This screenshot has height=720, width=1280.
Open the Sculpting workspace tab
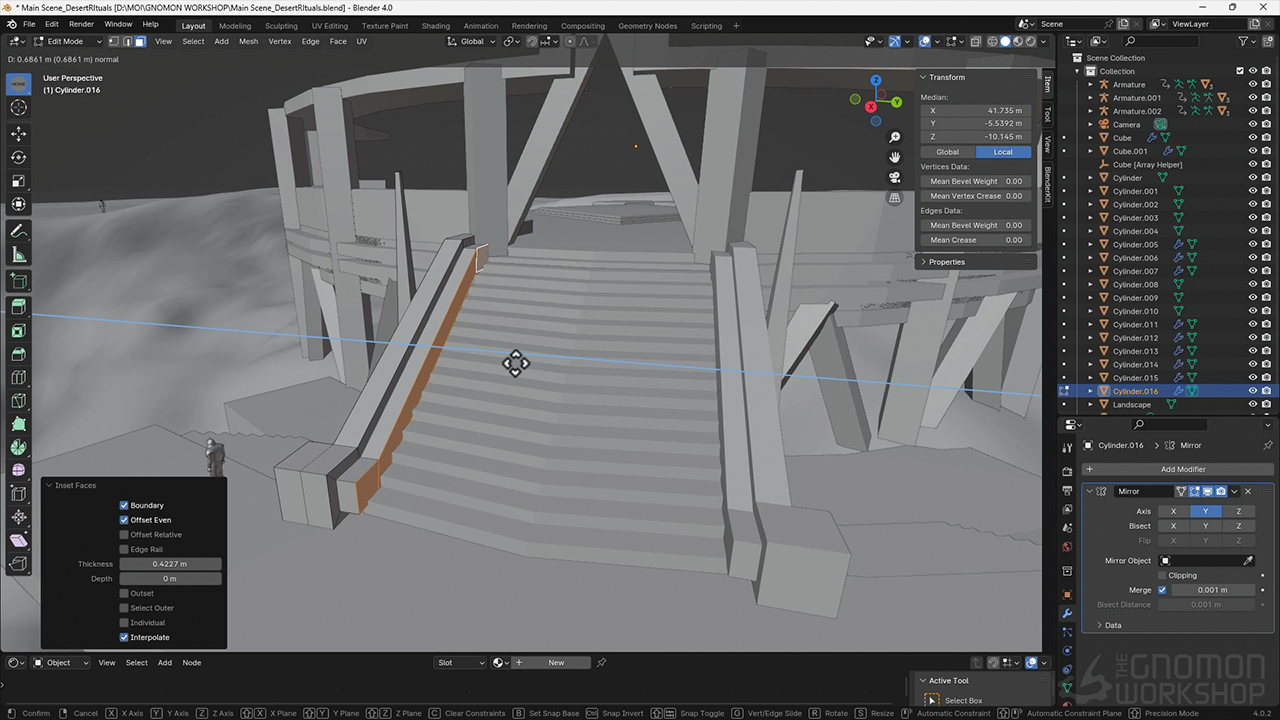point(281,26)
